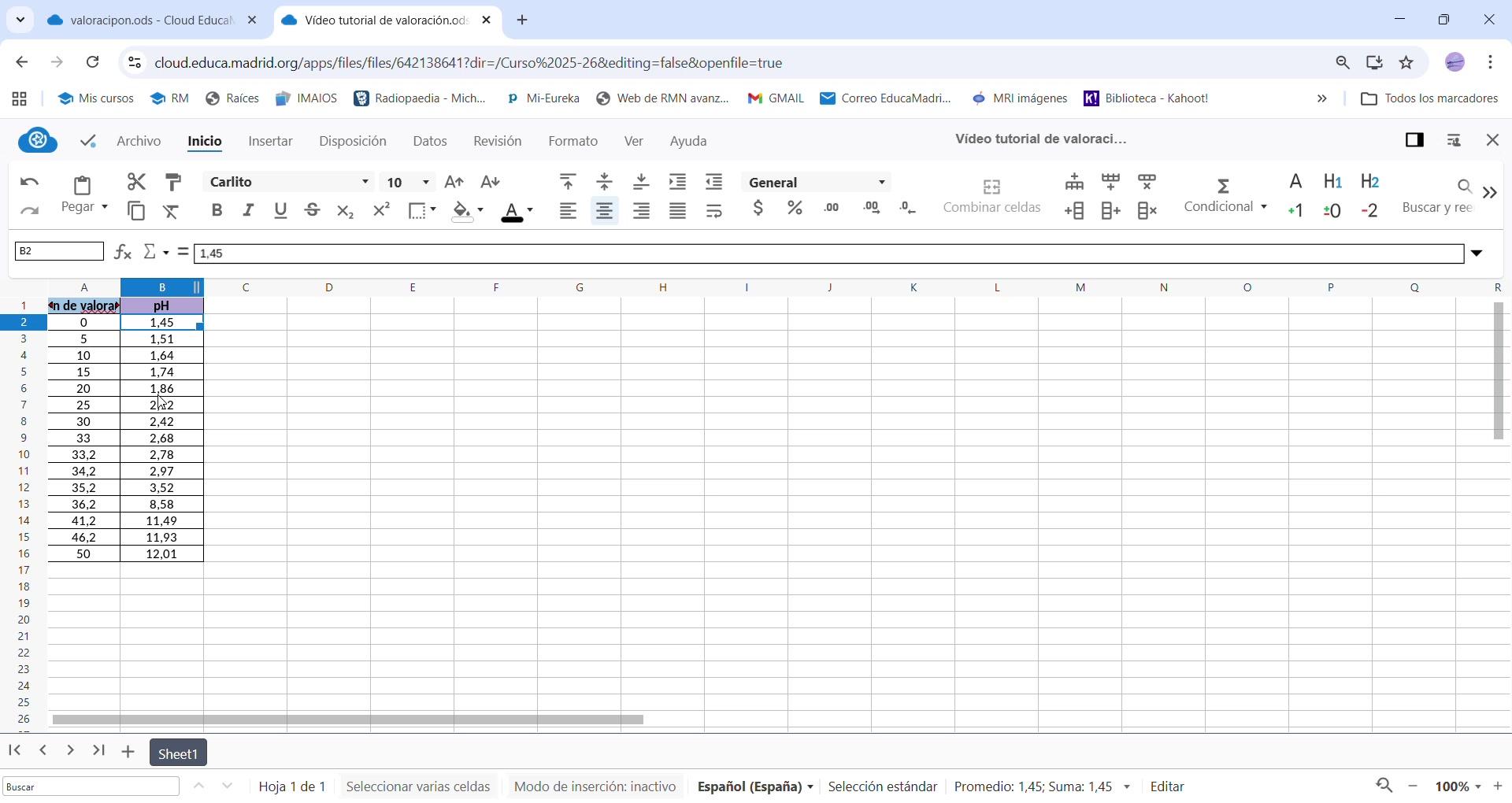1512x803 pixels.
Task: Click the font color swatch button
Action: point(512,213)
